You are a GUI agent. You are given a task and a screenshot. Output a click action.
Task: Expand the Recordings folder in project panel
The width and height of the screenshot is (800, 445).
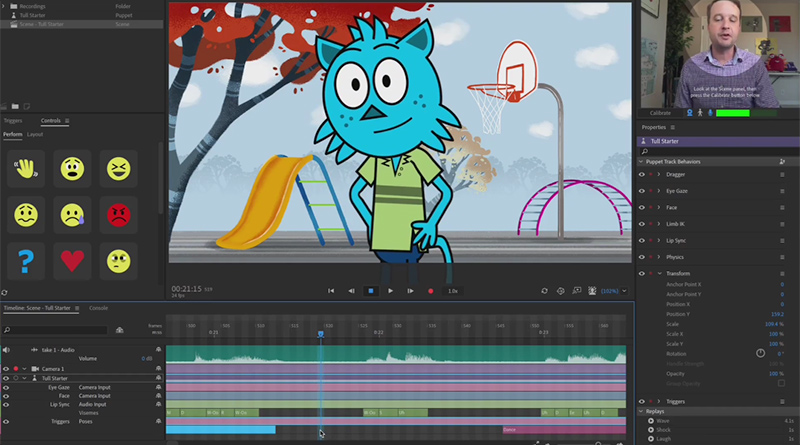pyautogui.click(x=6, y=6)
